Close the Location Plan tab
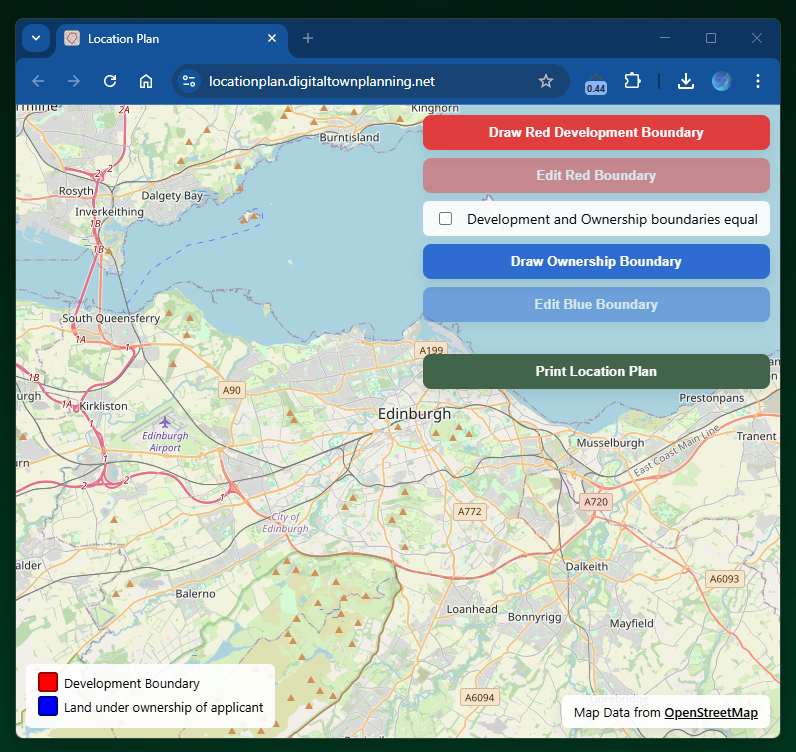This screenshot has height=752, width=796. click(272, 38)
